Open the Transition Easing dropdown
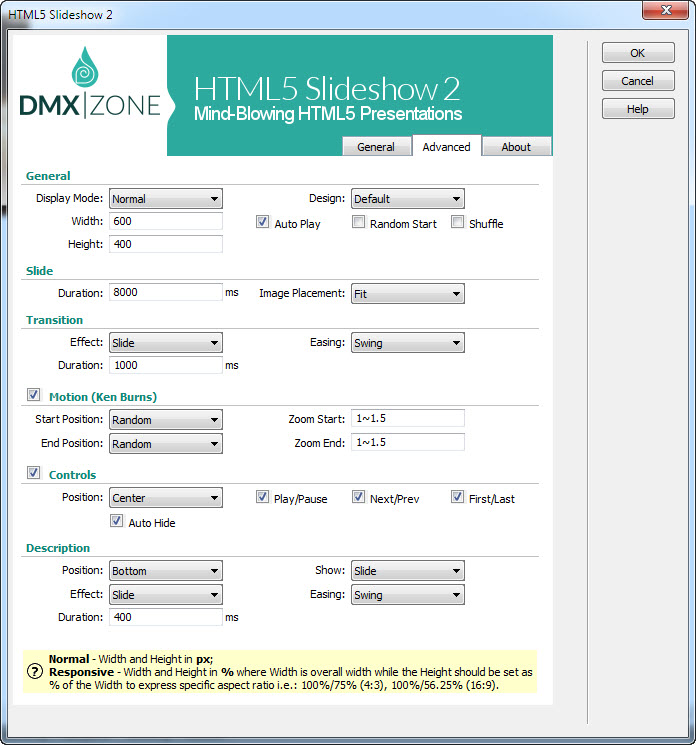696x745 pixels. [408, 343]
